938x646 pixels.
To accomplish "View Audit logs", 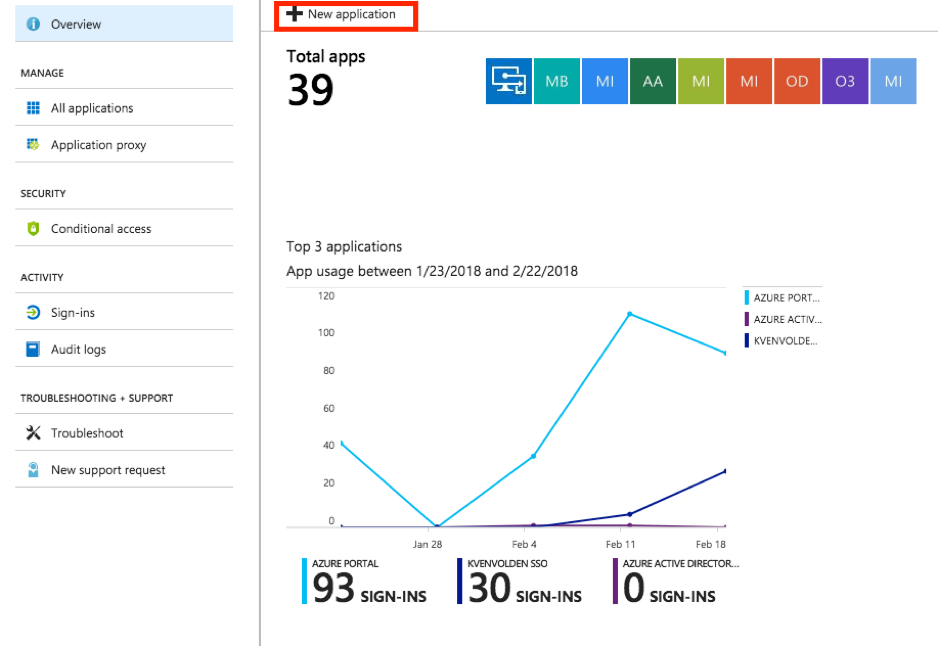I will [124, 349].
